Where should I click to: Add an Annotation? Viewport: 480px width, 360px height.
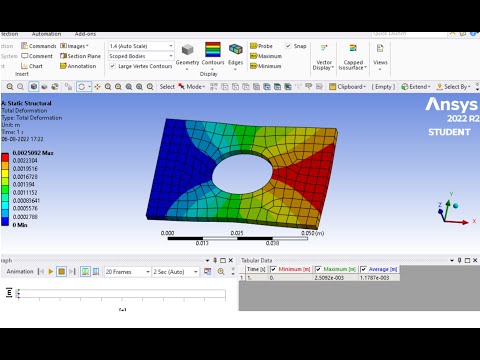[78, 66]
